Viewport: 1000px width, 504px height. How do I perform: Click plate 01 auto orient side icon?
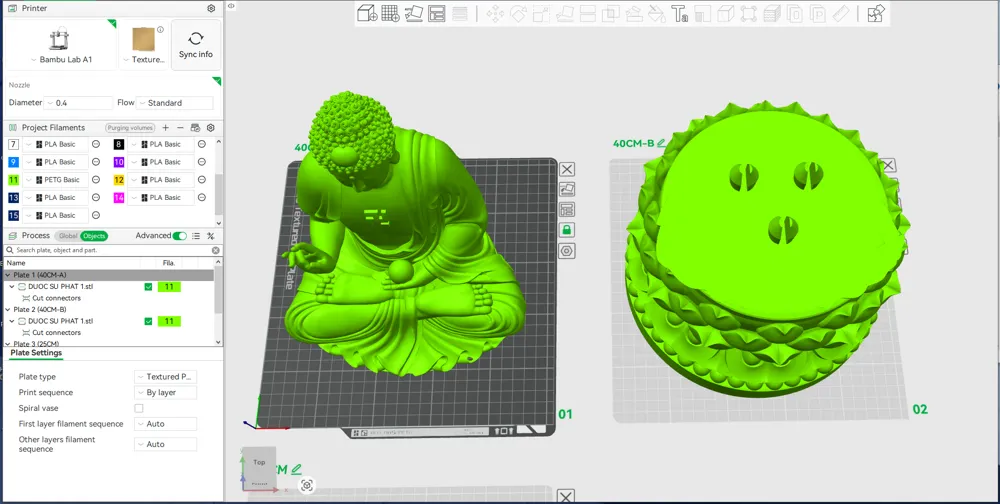tap(567, 189)
